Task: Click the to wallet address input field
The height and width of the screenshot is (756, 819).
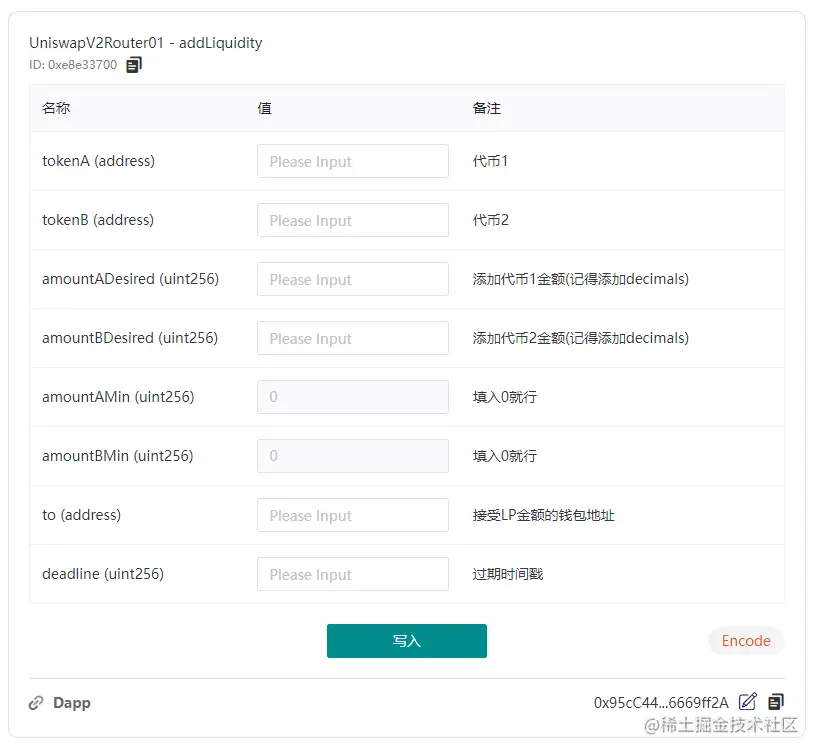Action: click(x=352, y=515)
